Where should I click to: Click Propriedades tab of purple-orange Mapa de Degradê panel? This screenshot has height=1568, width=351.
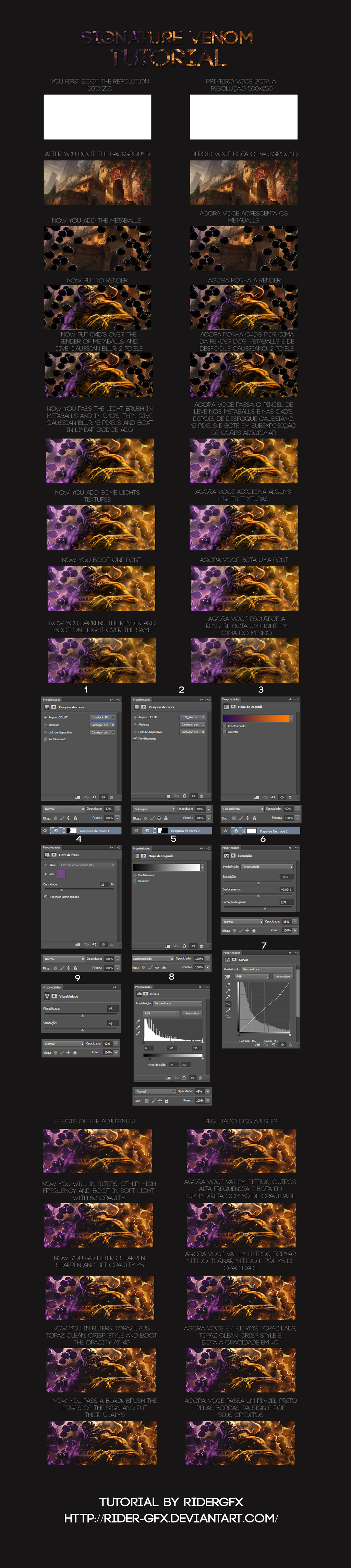click(231, 699)
